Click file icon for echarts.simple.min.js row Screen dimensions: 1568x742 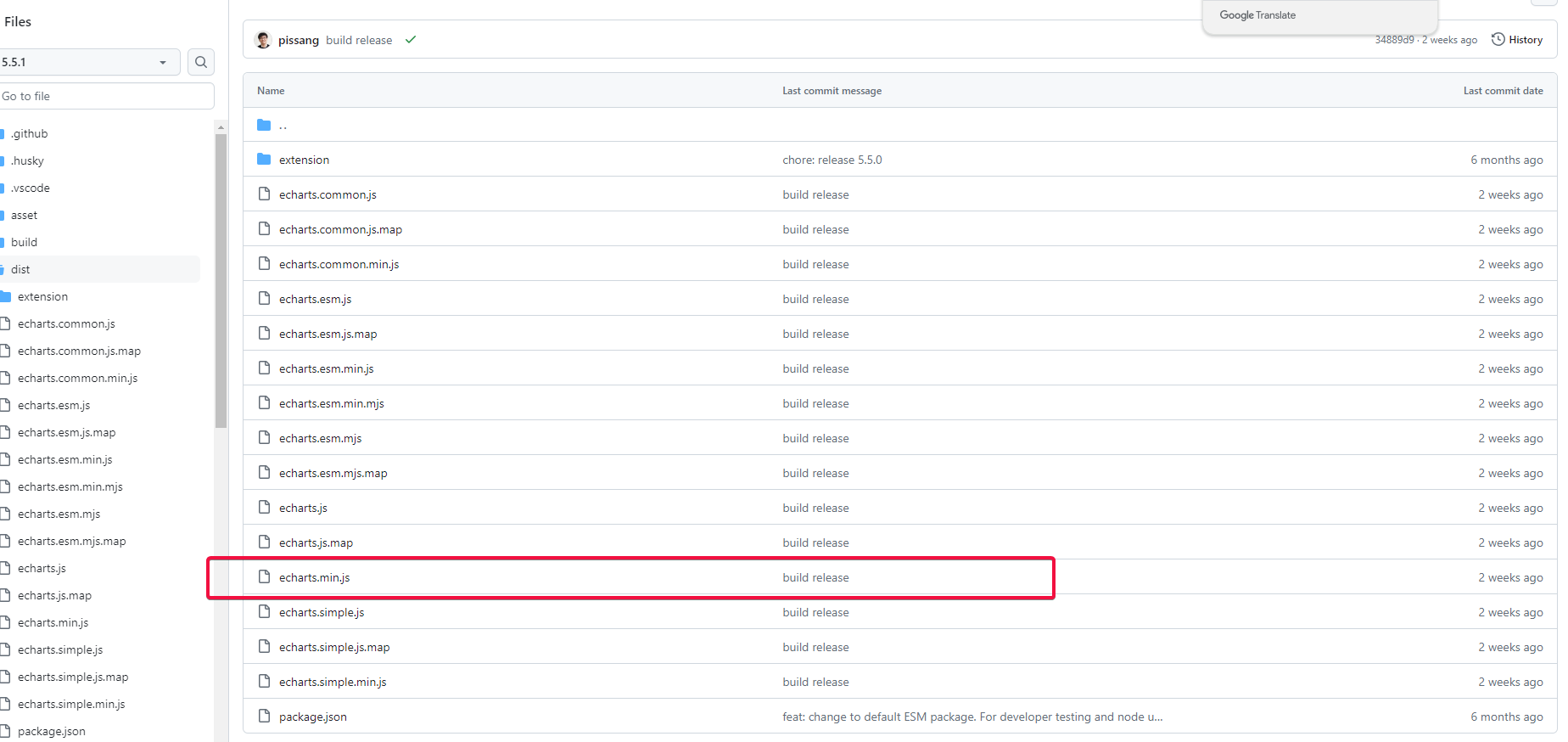tap(264, 682)
